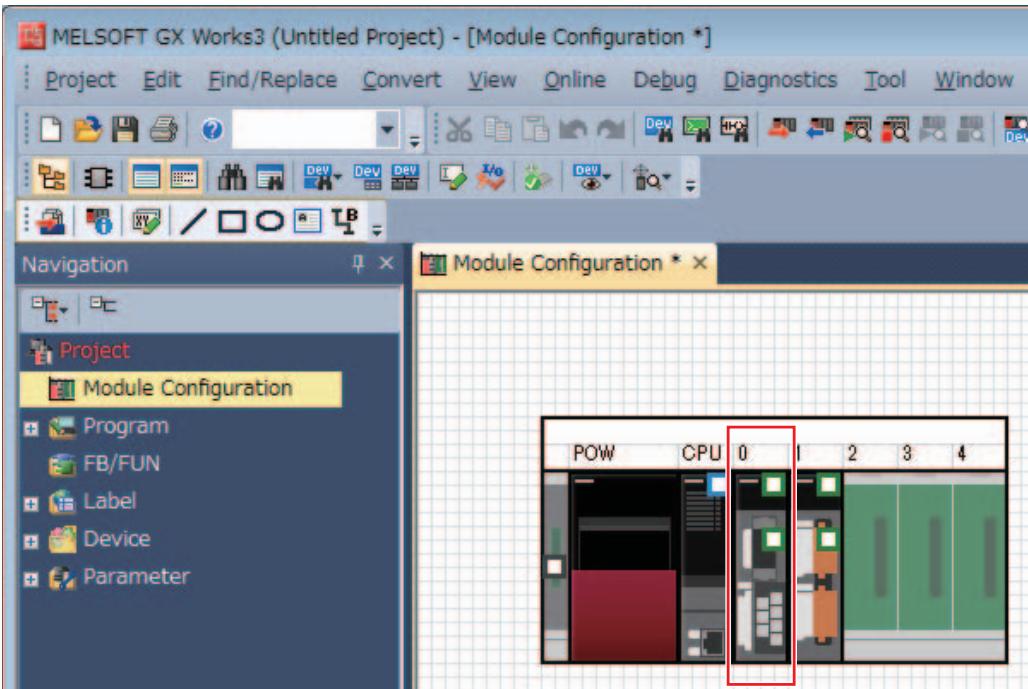
Task: Pin the Navigation panel with the pushpin
Action: point(358,264)
